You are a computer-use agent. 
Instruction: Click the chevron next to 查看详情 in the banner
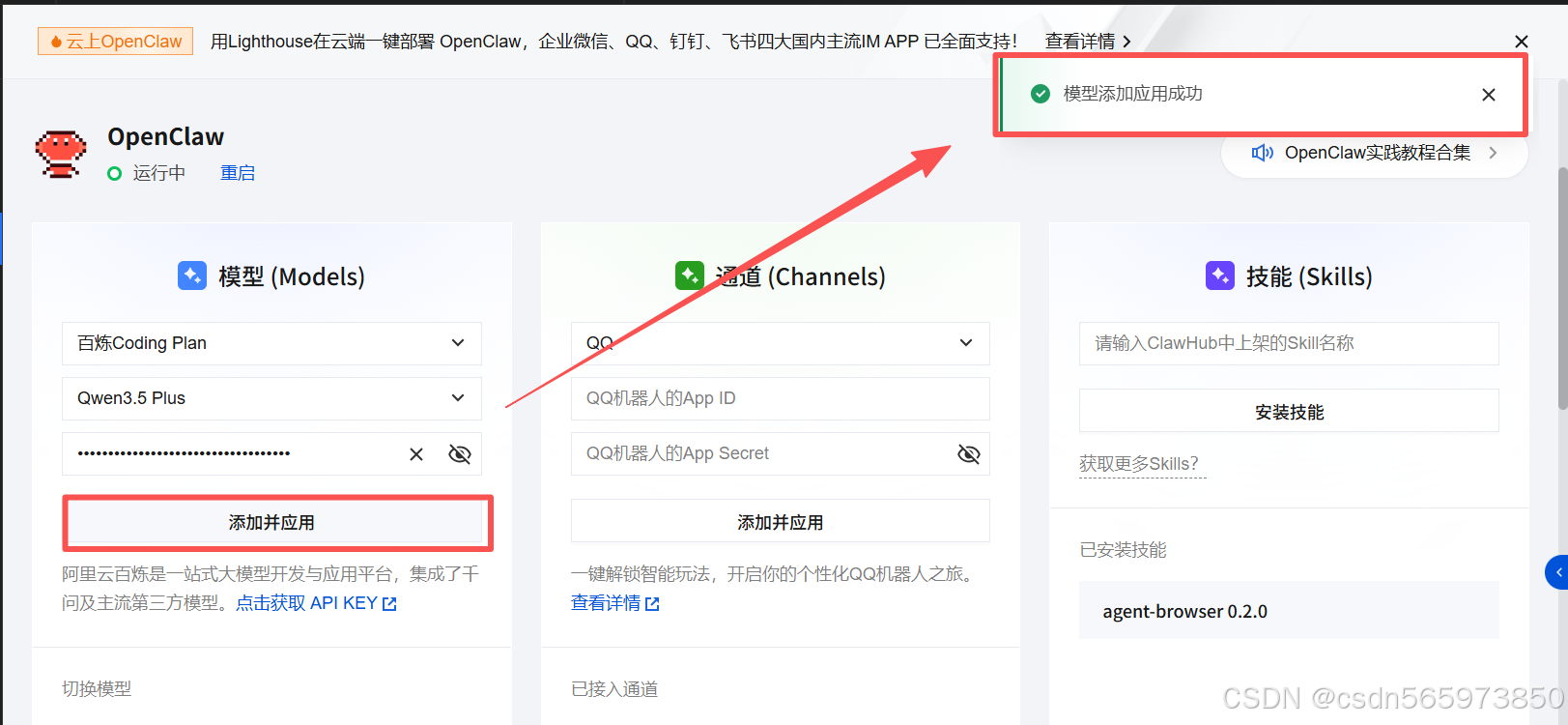tap(1126, 42)
